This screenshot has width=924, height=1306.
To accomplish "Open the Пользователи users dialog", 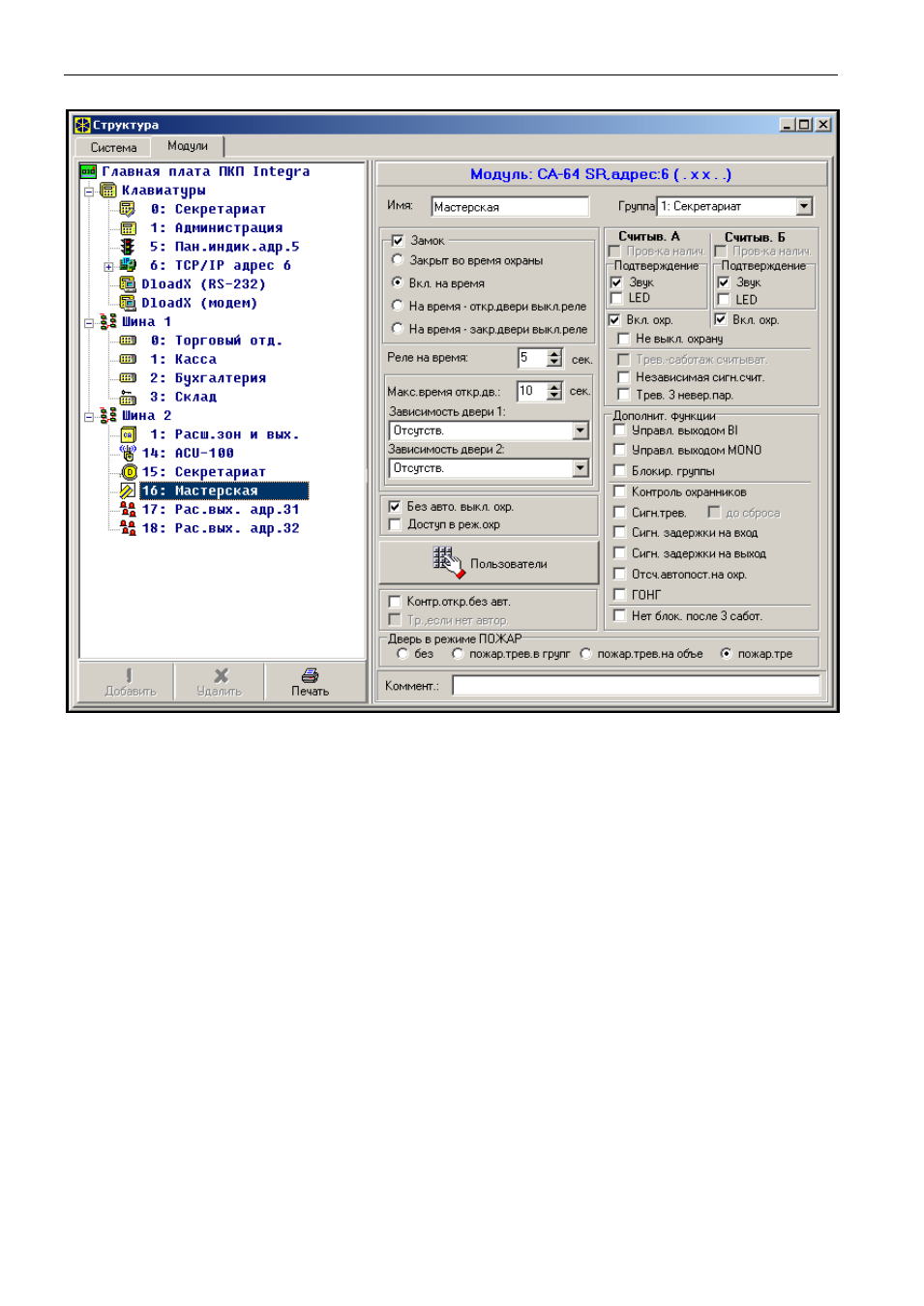I will point(489,563).
